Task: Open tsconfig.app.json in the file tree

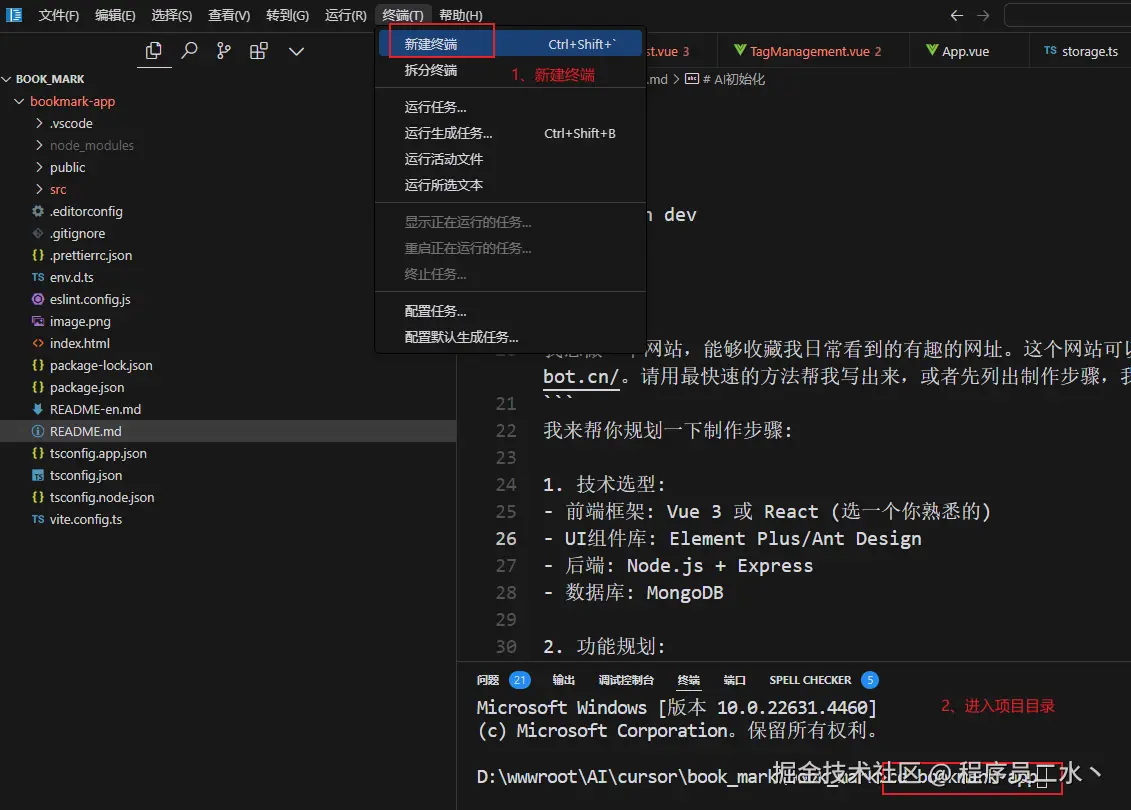Action: point(228,453)
